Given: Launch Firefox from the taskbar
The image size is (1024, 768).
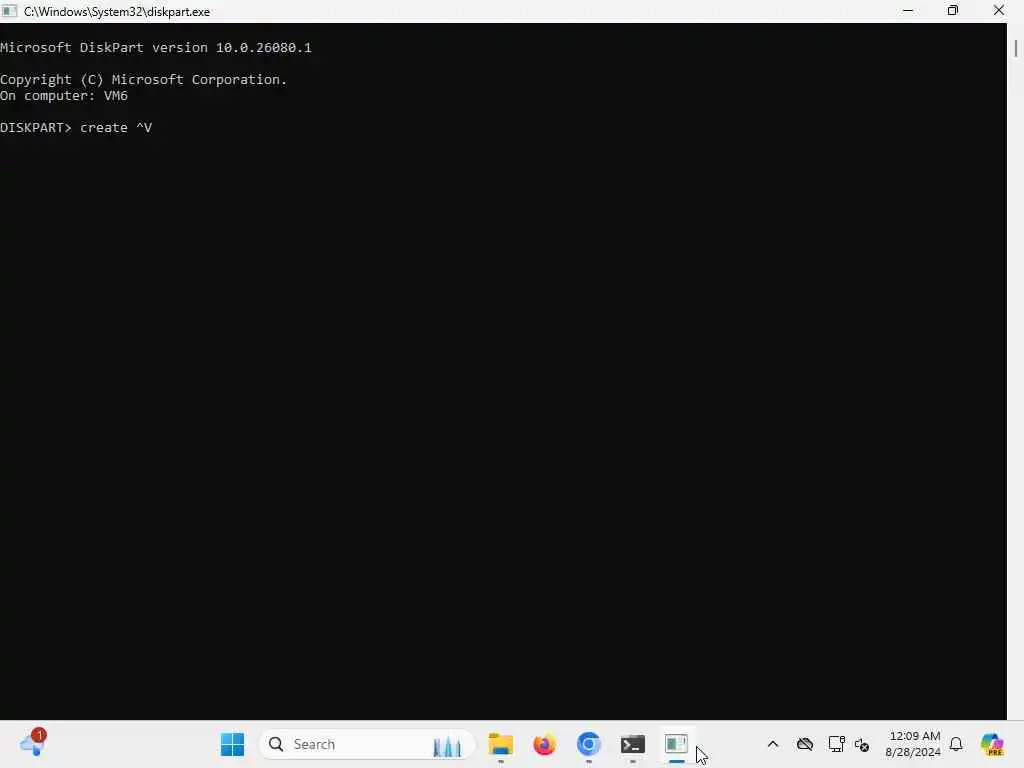Looking at the screenshot, I should click(x=545, y=744).
